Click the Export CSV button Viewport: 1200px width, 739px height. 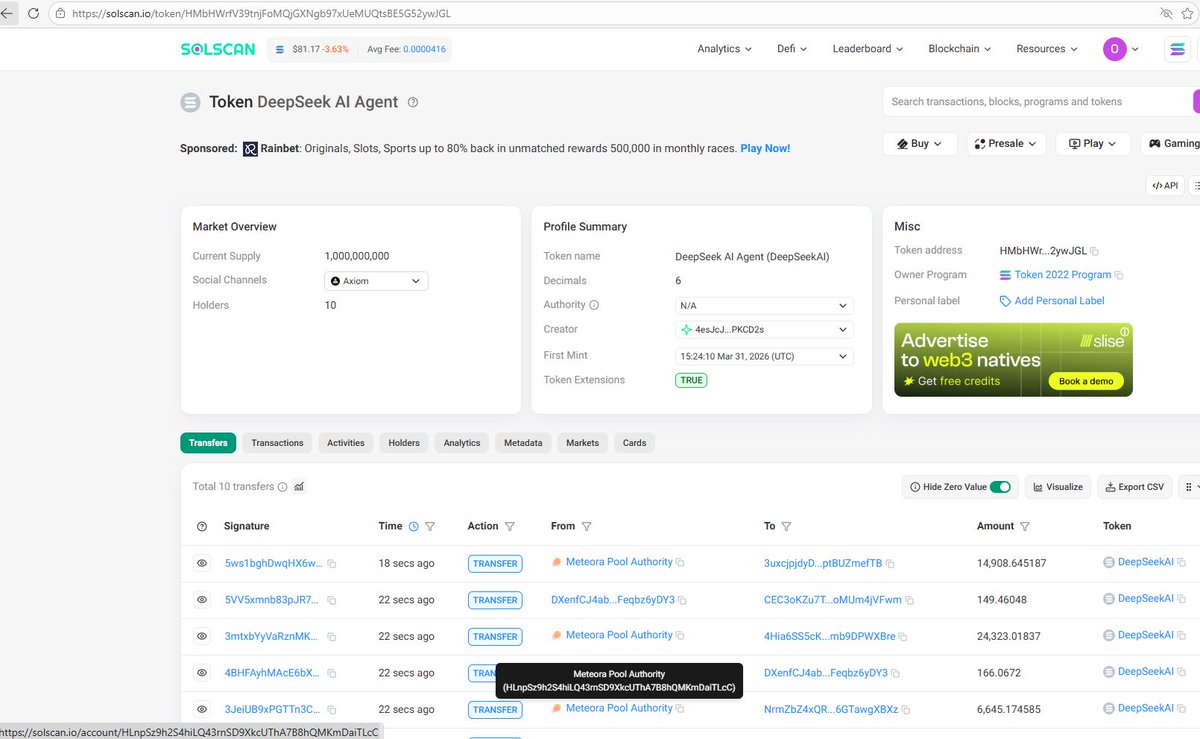[1135, 487]
